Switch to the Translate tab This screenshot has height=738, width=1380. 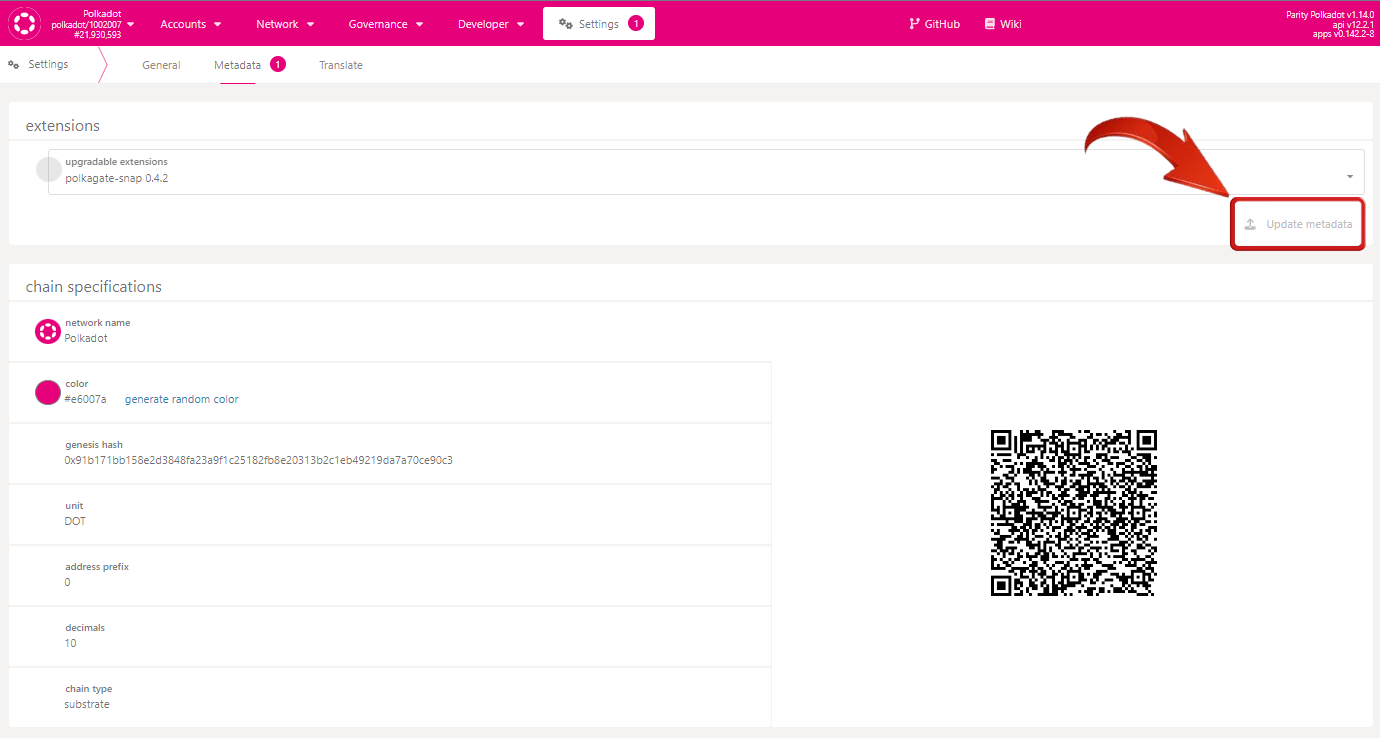coord(341,65)
